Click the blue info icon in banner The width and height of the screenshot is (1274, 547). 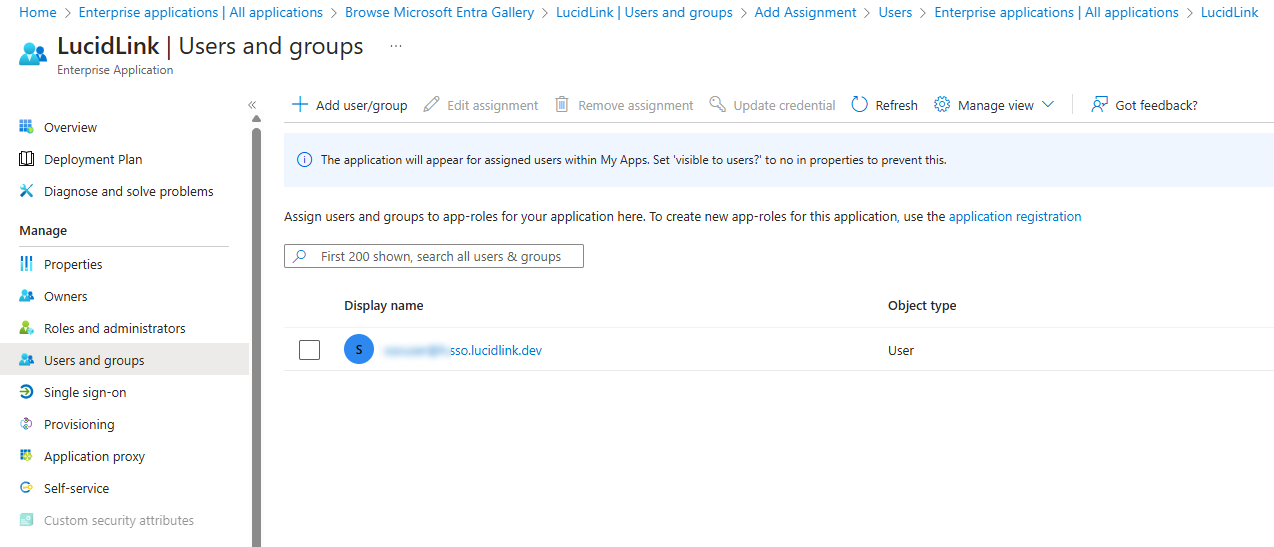[x=305, y=160]
